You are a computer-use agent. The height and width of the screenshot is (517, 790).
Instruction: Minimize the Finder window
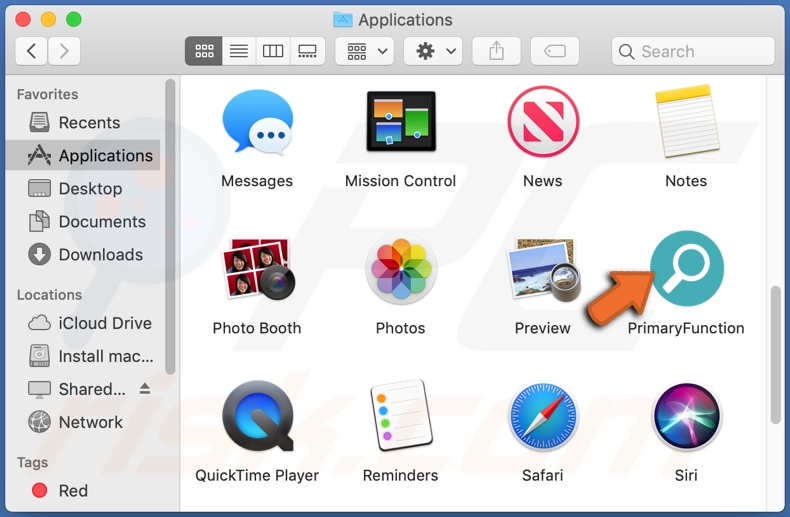[x=48, y=20]
